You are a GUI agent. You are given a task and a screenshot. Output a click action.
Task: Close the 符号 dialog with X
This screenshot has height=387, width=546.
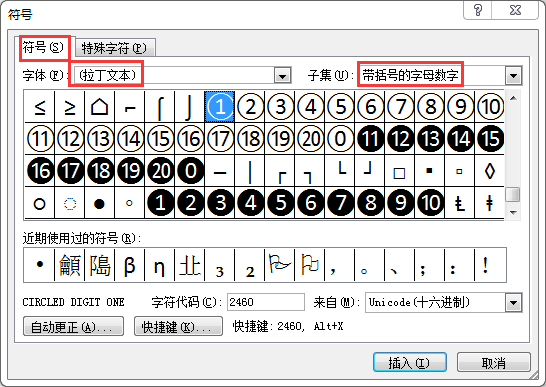click(515, 10)
